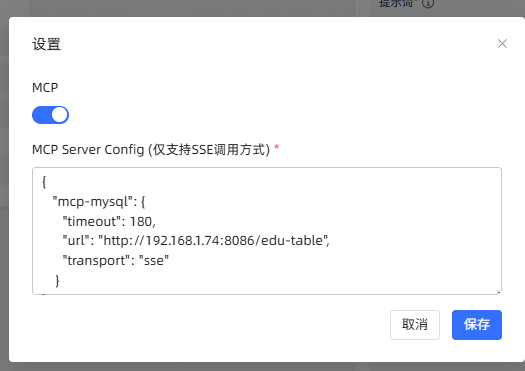The image size is (525, 371).
Task: Click the closing brace below the transport line
Action: (x=57, y=281)
